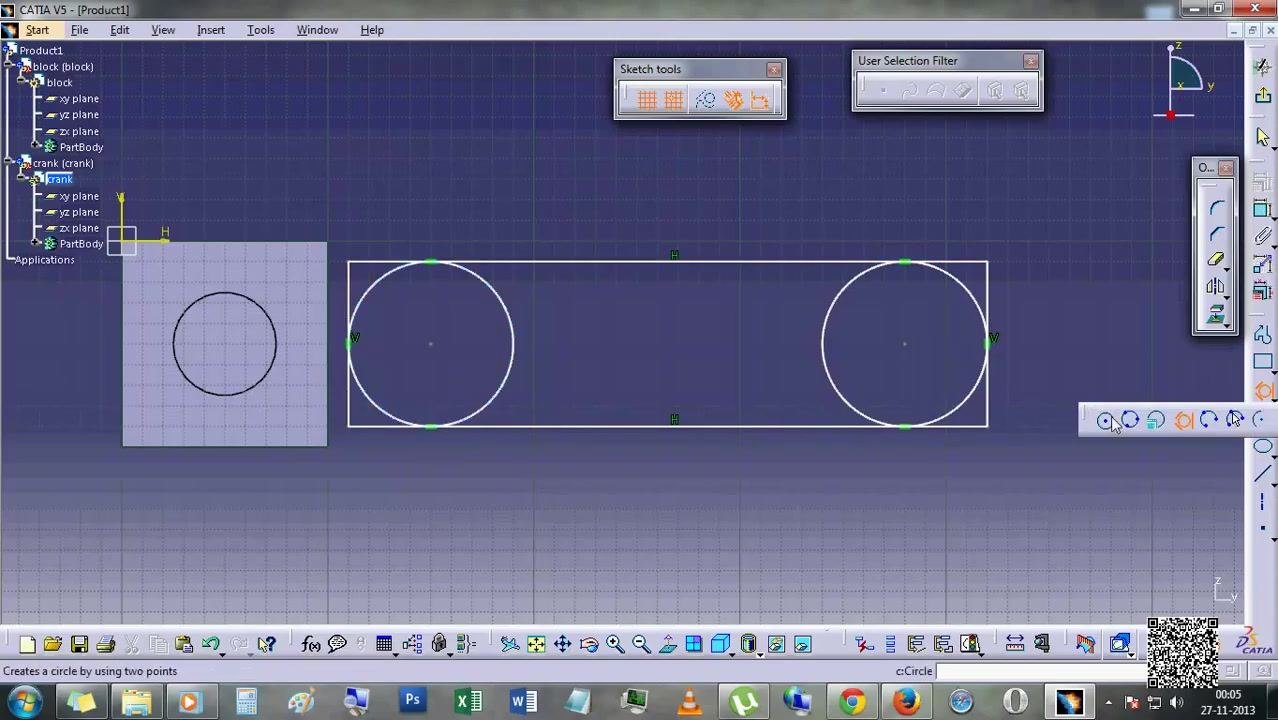
Task: Select the basic Circle tool in circle flyout
Action: [x=1104, y=421]
